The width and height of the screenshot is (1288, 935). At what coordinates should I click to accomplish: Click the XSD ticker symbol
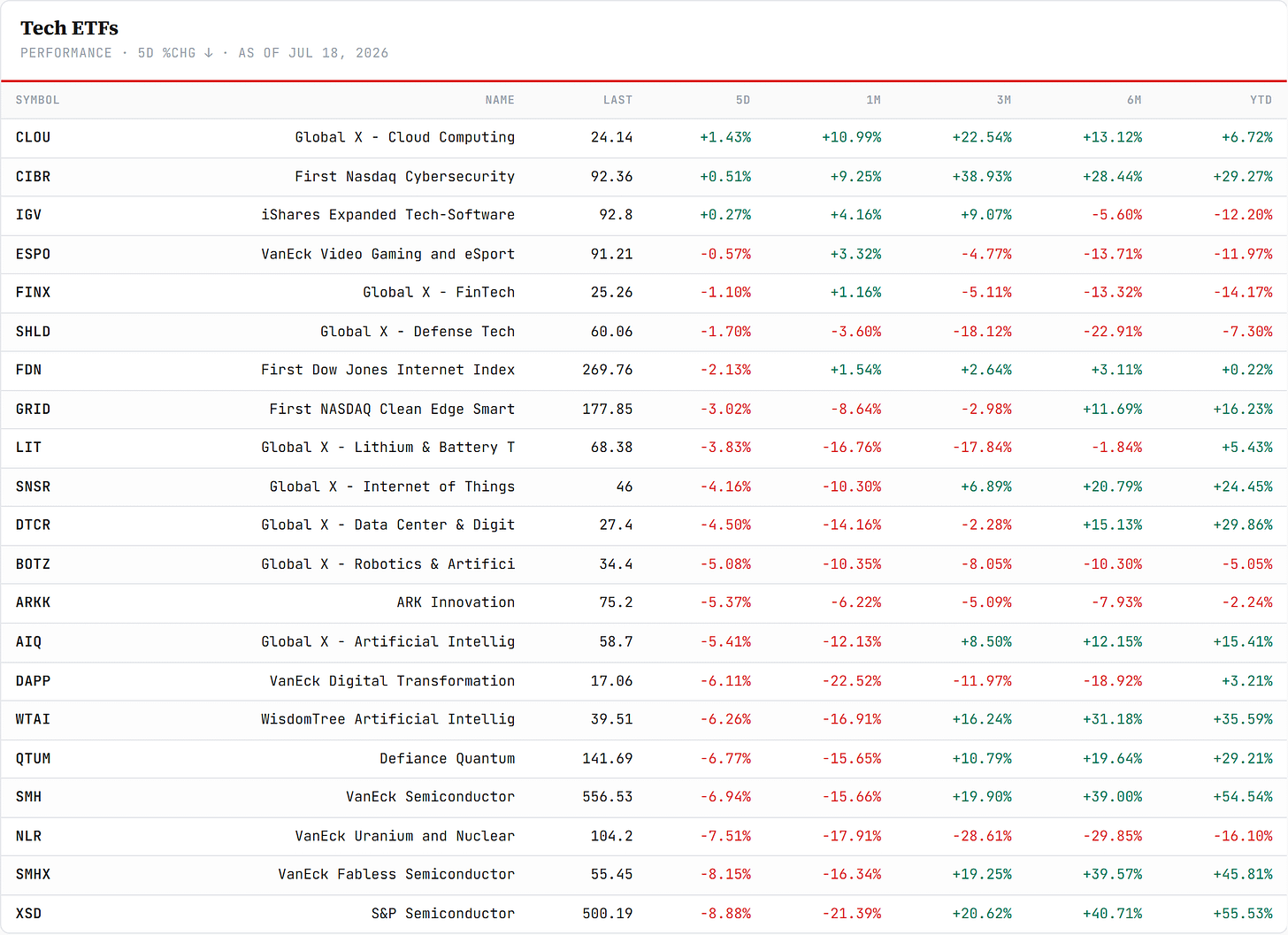point(28,913)
